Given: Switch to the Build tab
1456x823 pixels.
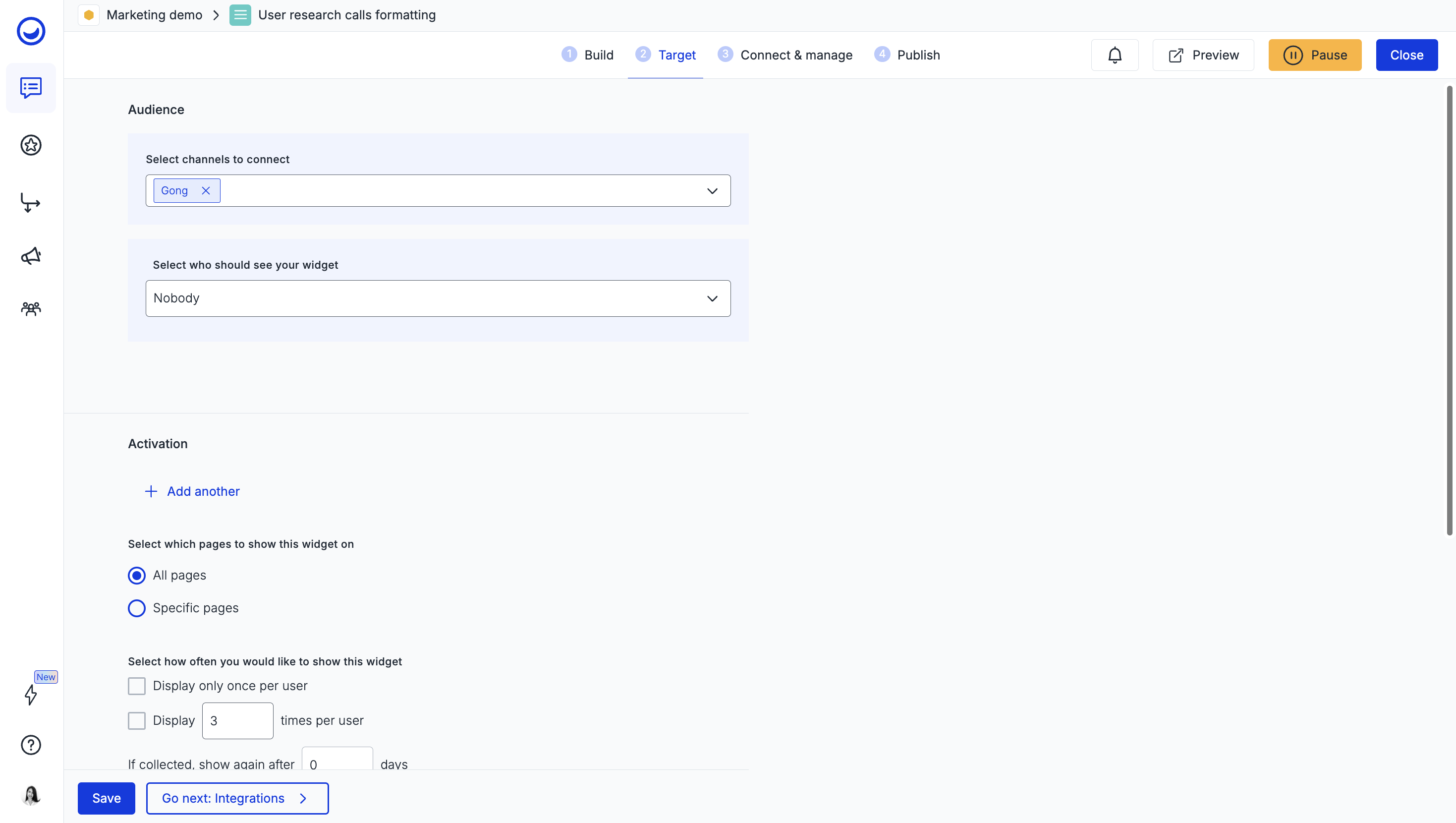Looking at the screenshot, I should click(x=598, y=55).
